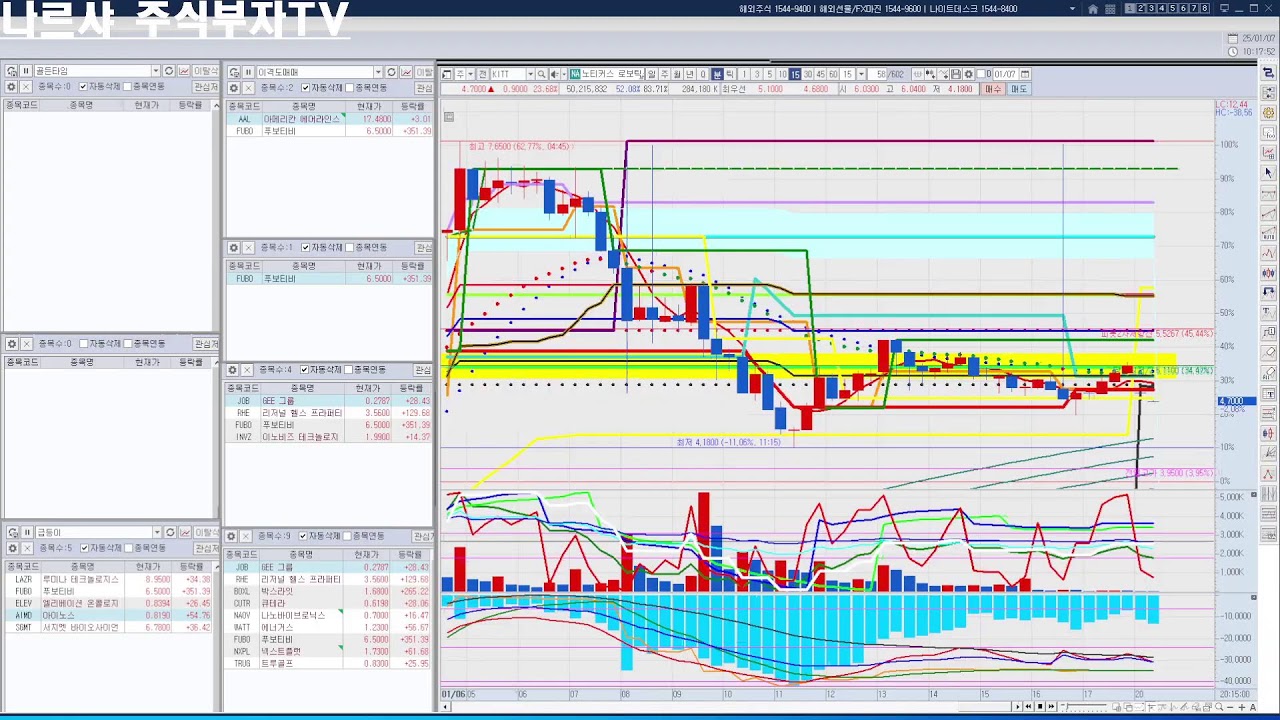Click chart icon in 골든타임 panel
This screenshot has height=720, width=1280.
tap(184, 71)
